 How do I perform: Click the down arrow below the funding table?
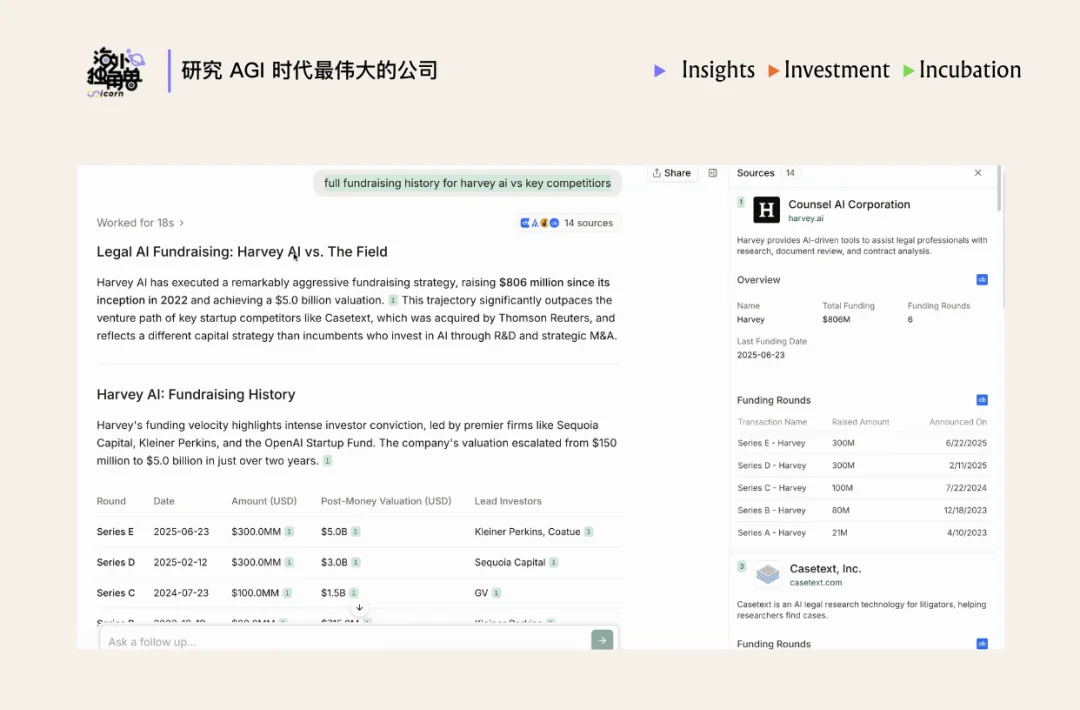pos(359,607)
